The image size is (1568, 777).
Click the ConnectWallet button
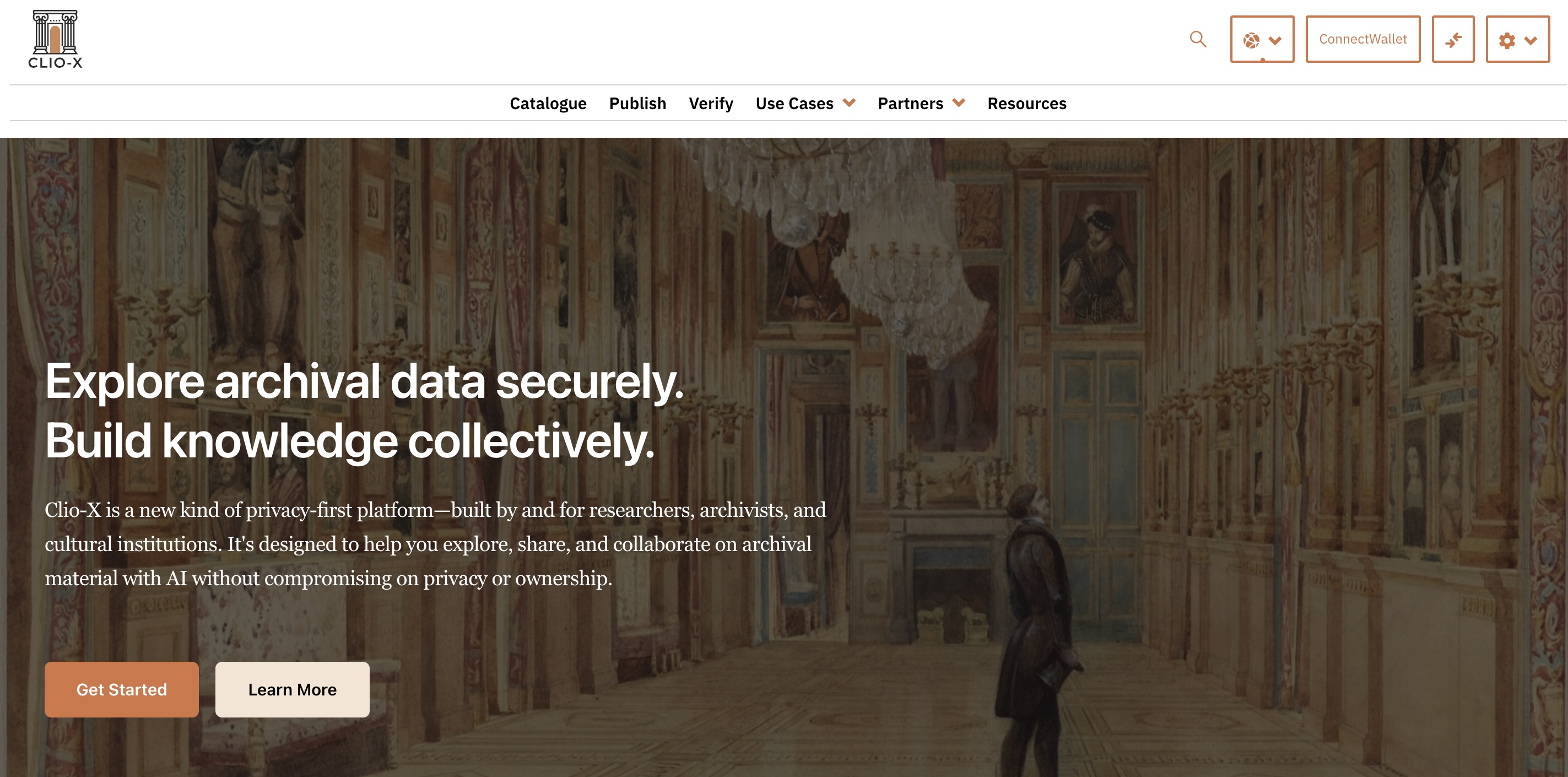click(x=1363, y=39)
